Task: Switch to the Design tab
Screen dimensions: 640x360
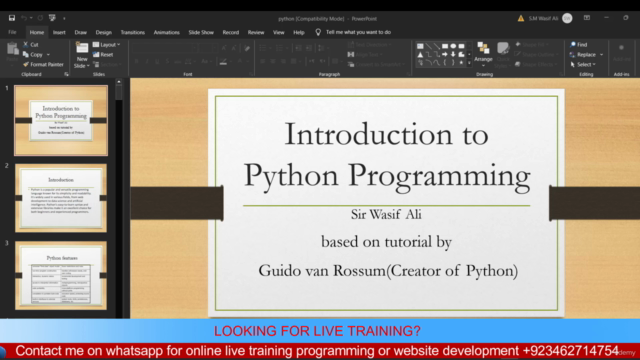Action: coord(104,32)
